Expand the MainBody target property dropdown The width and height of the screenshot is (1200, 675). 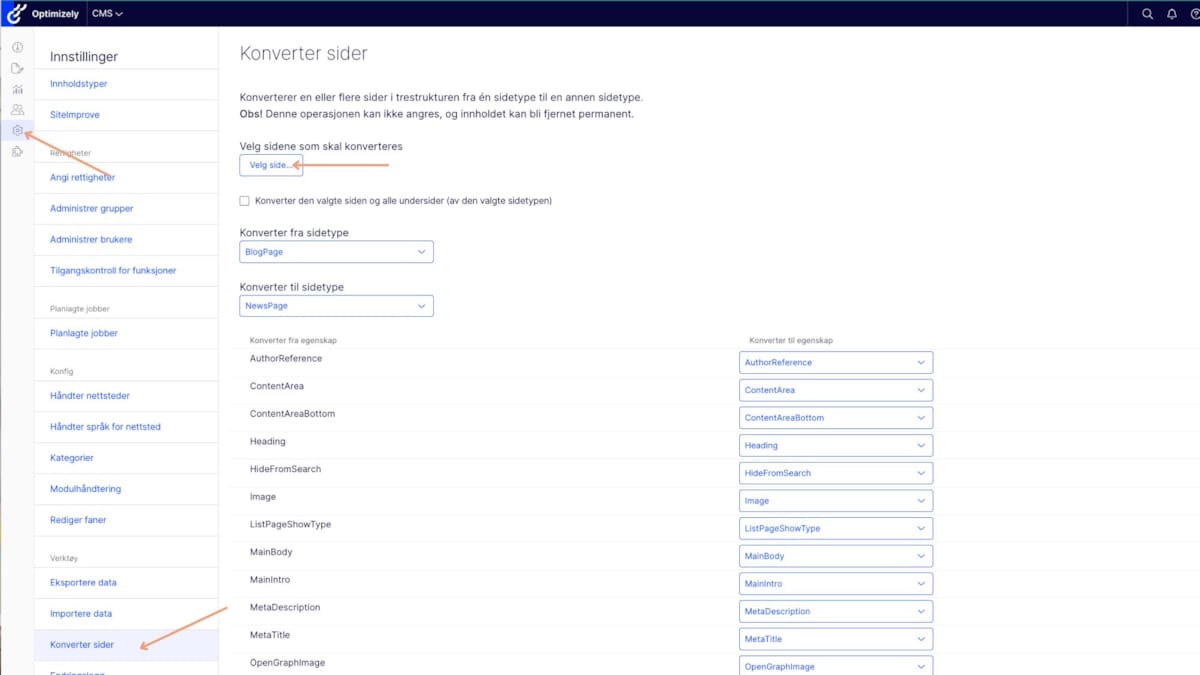[x=835, y=556]
